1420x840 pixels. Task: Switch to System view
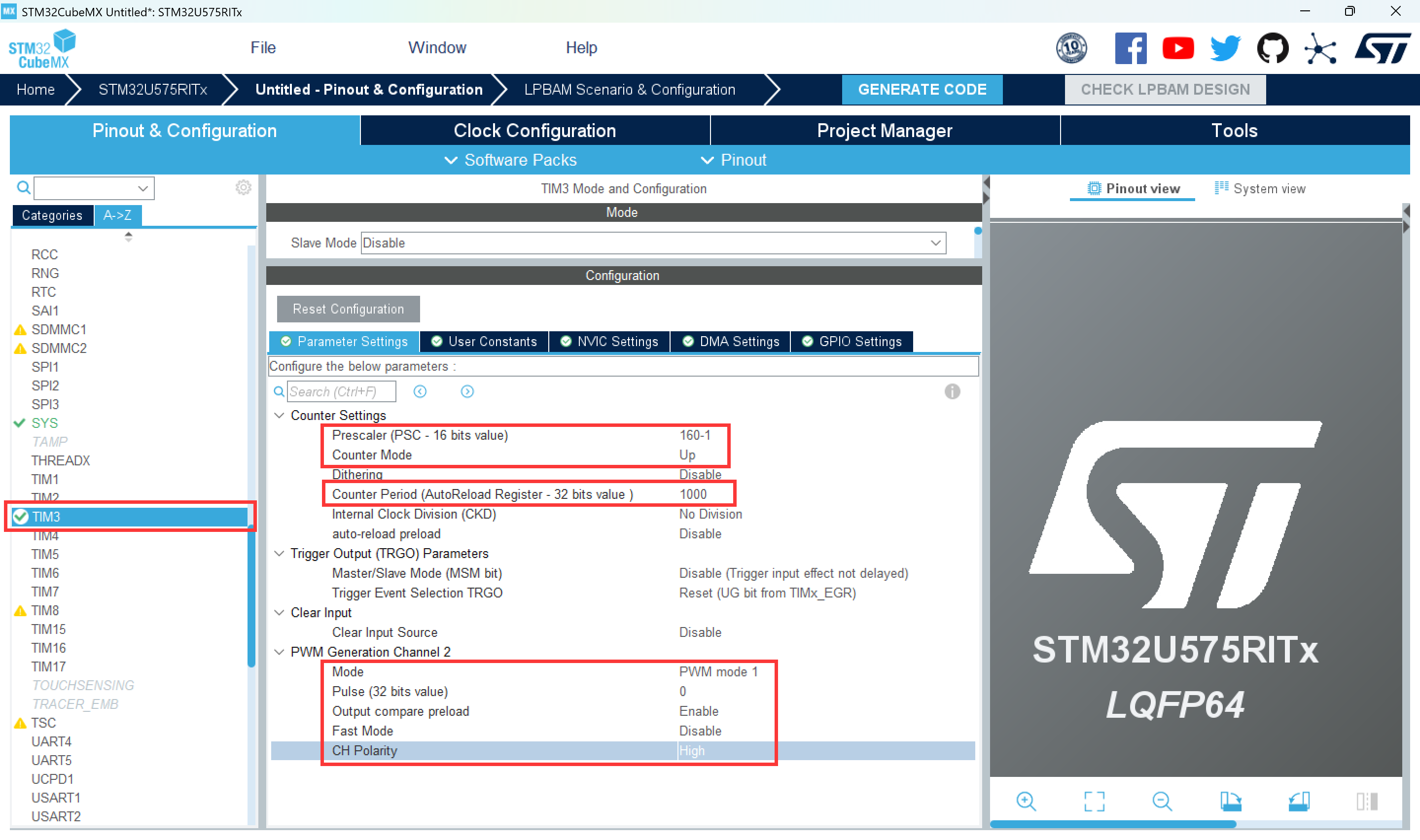tap(1260, 188)
